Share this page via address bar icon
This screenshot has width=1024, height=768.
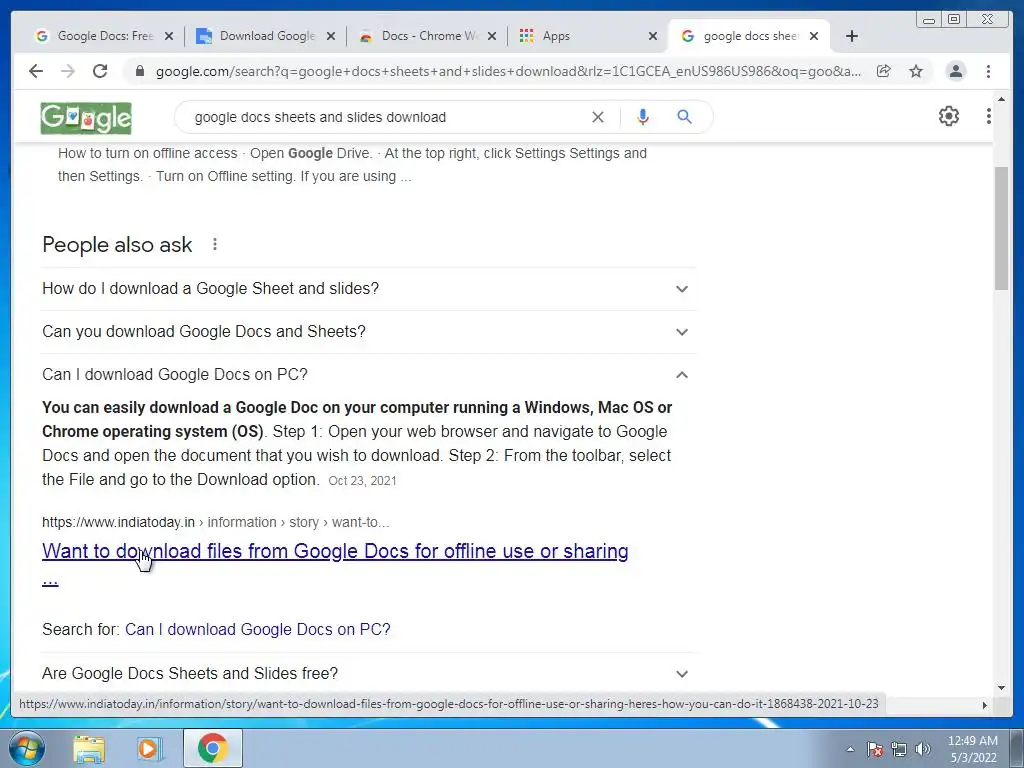click(x=884, y=71)
